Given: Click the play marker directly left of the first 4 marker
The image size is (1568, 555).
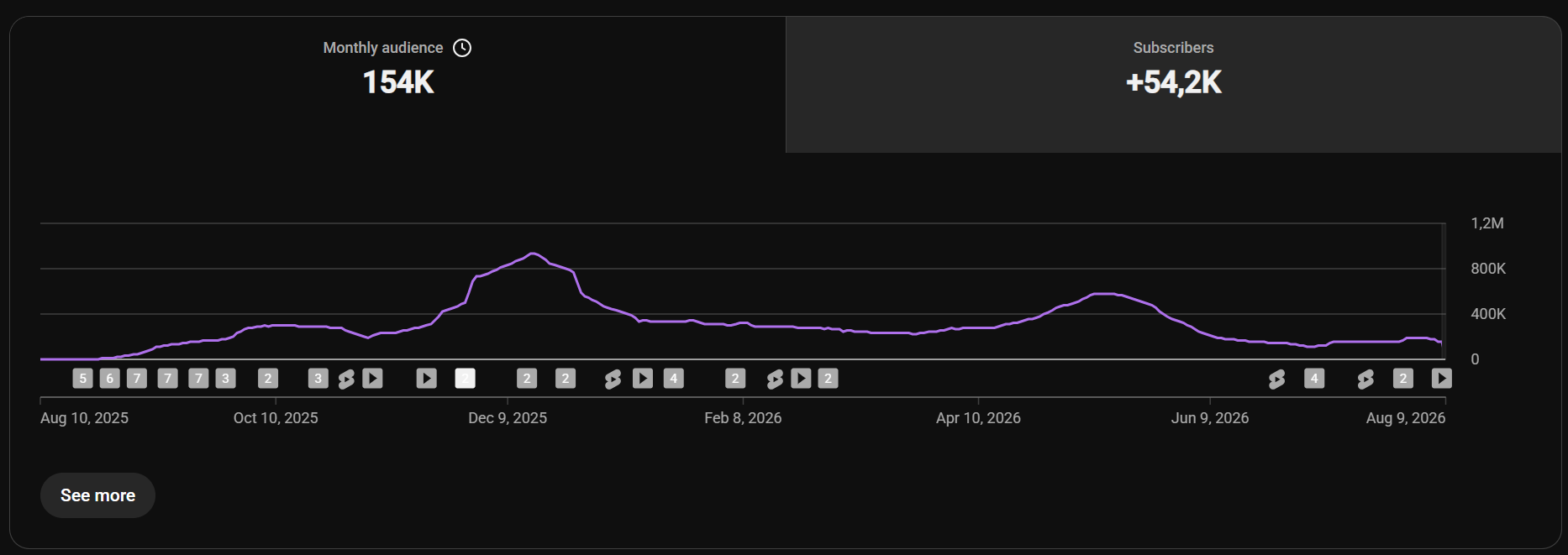Looking at the screenshot, I should pos(643,379).
